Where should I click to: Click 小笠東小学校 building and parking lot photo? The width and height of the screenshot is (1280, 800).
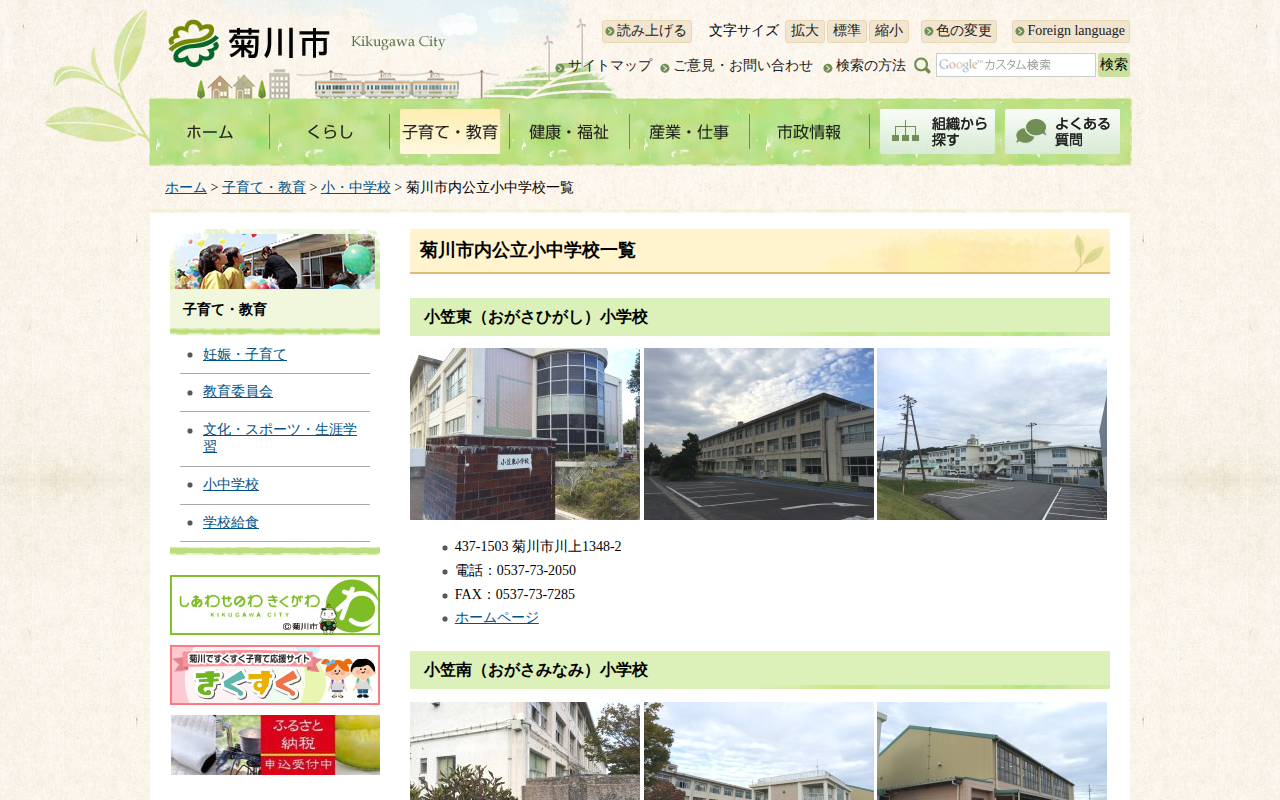point(759,434)
